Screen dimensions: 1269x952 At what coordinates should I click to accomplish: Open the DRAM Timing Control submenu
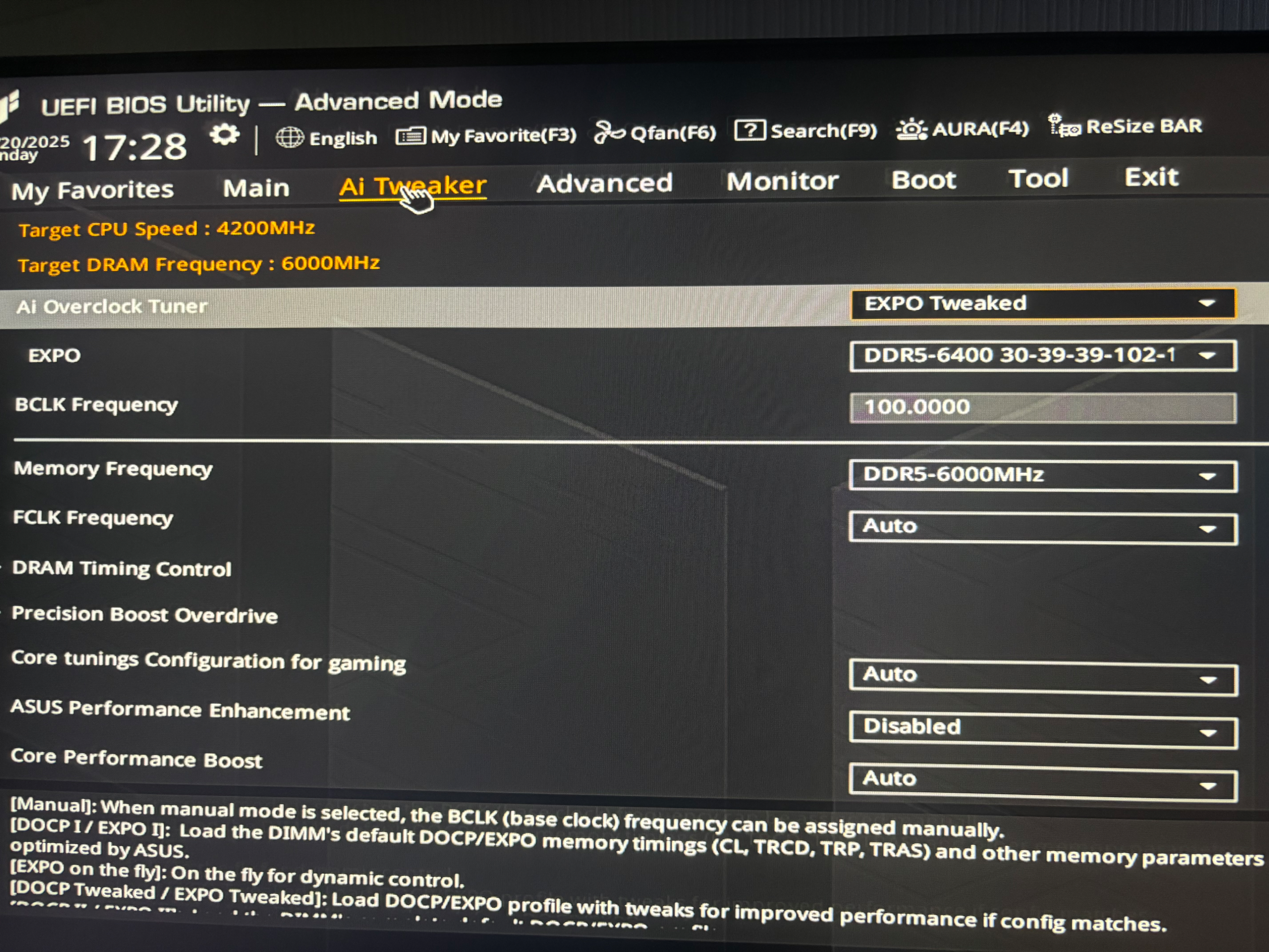(x=122, y=568)
